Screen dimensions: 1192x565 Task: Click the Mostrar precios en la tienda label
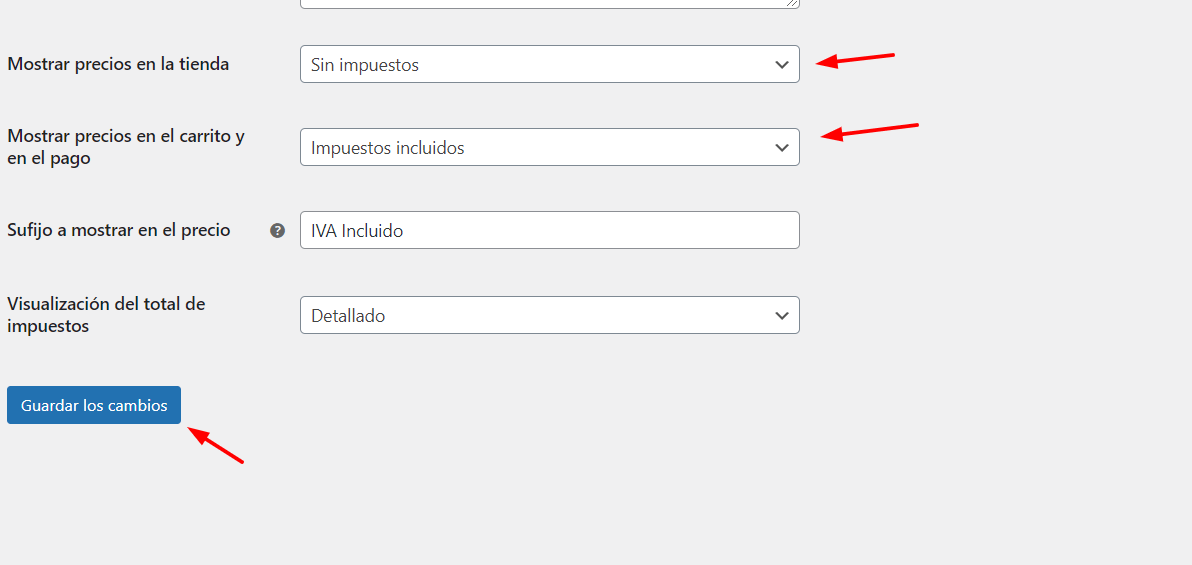pyautogui.click(x=118, y=65)
